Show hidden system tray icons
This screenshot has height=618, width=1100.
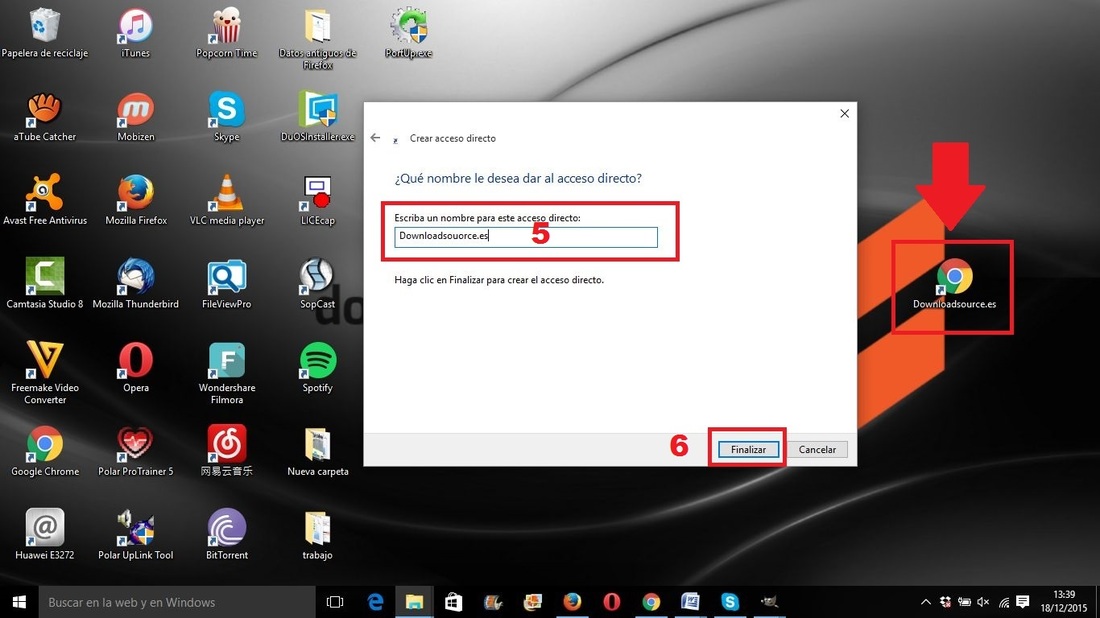point(925,602)
